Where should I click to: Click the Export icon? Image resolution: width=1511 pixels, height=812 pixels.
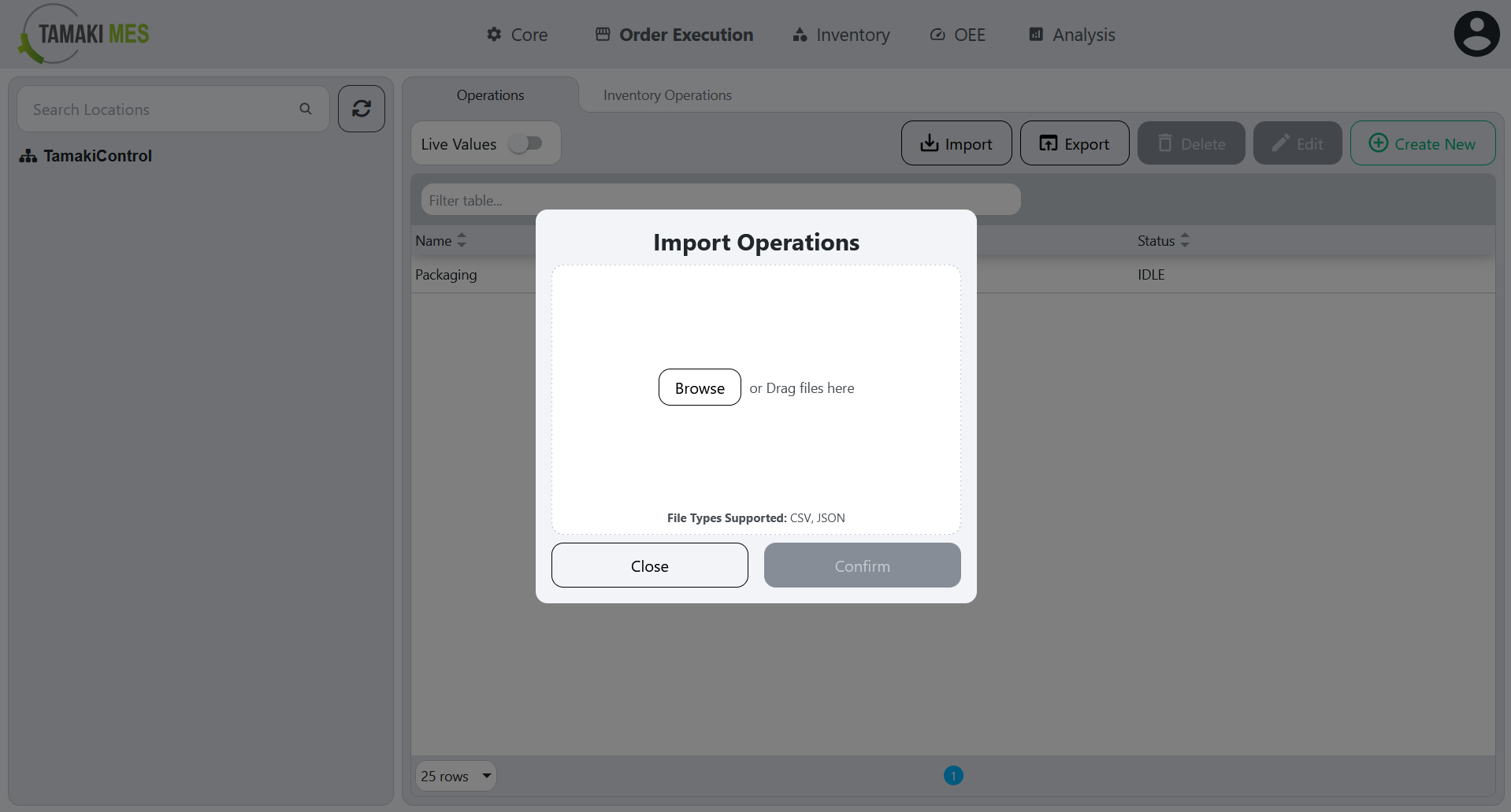(1050, 143)
